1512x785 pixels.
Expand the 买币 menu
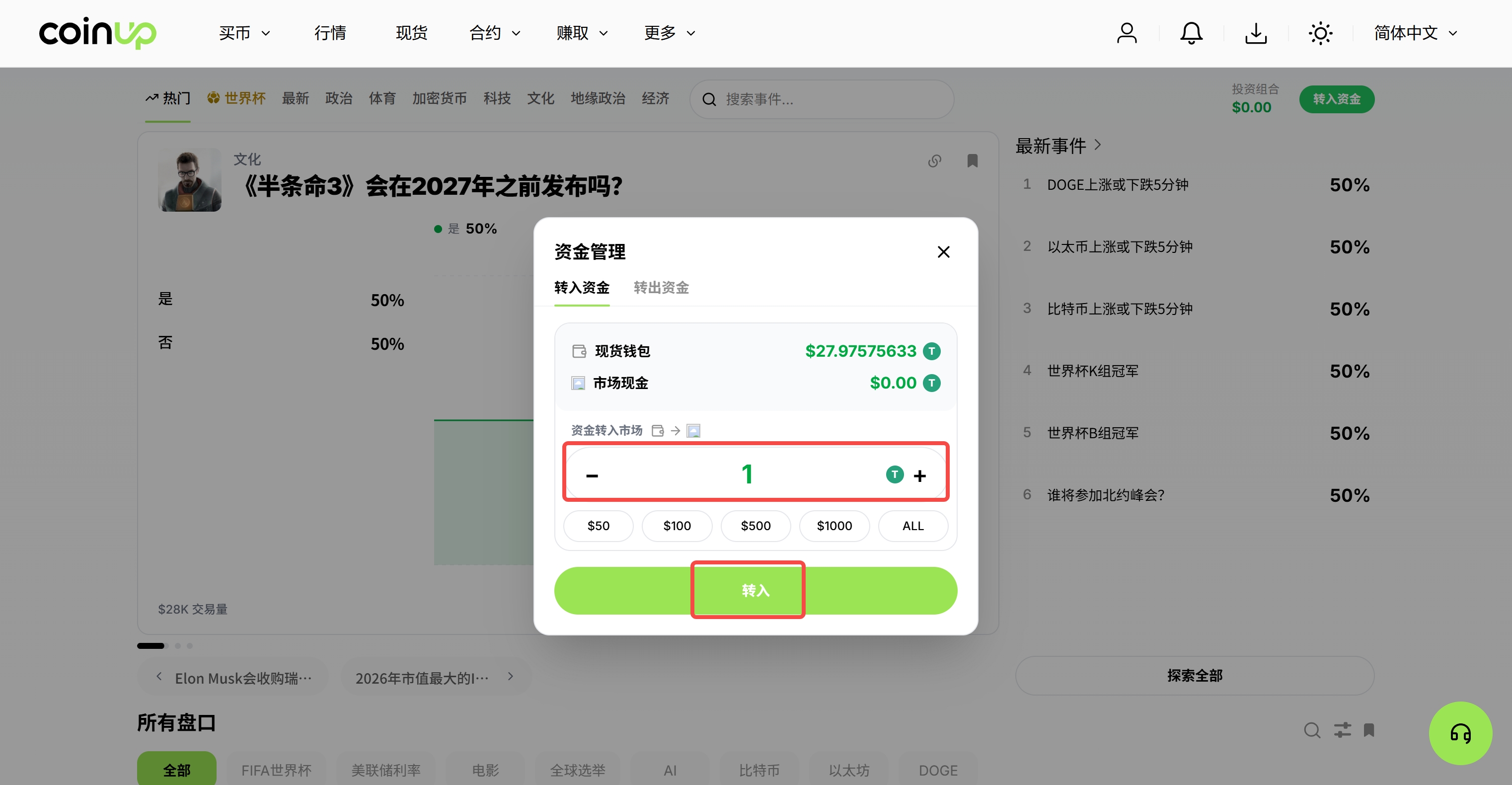[244, 33]
